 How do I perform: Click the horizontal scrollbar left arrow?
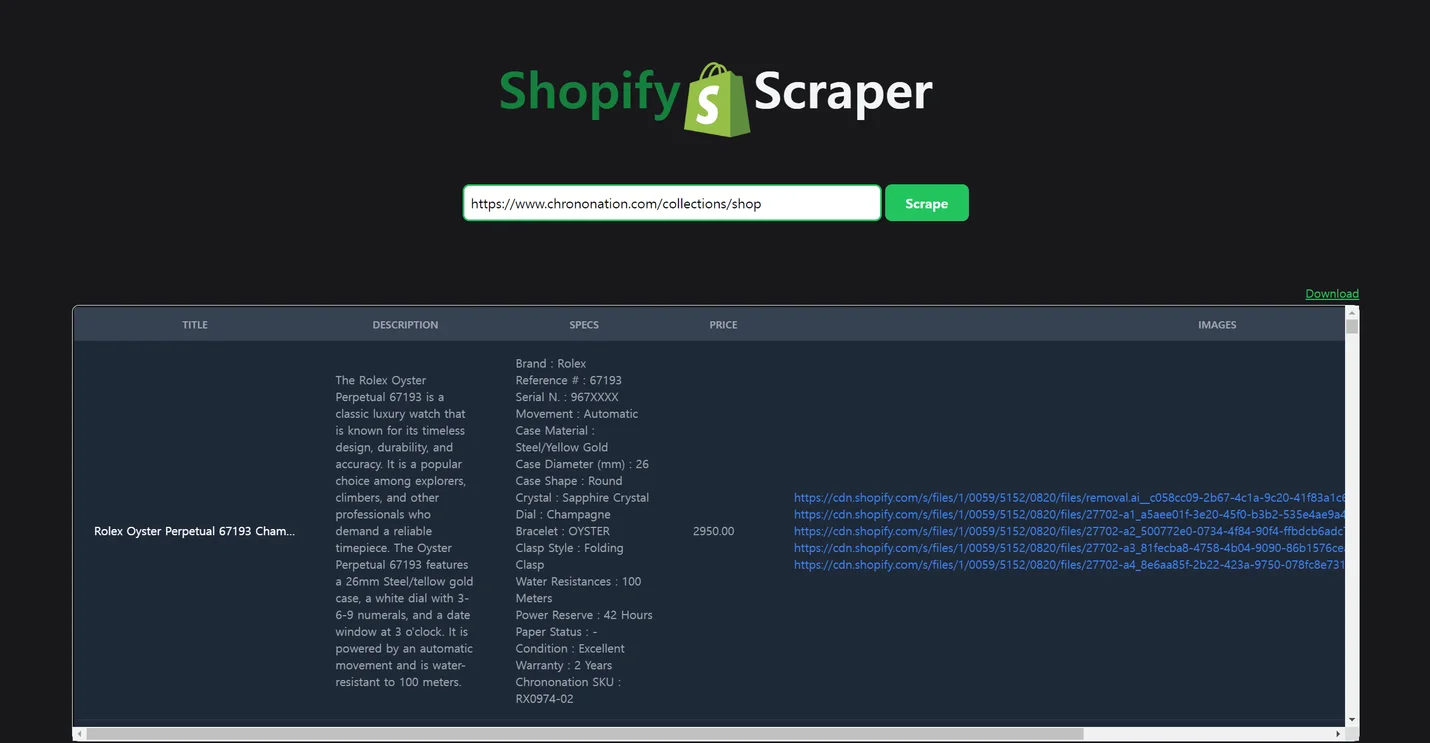point(81,734)
